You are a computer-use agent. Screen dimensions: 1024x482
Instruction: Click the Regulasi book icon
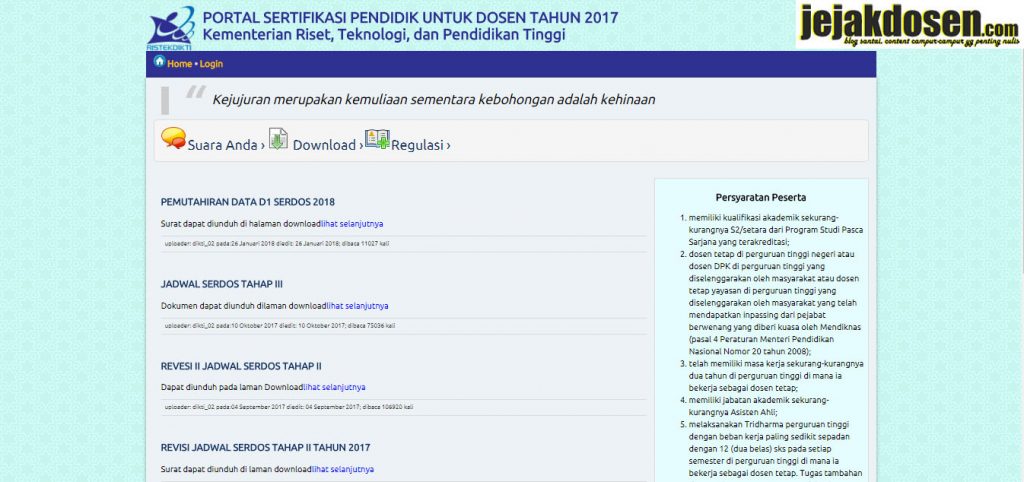coord(377,138)
